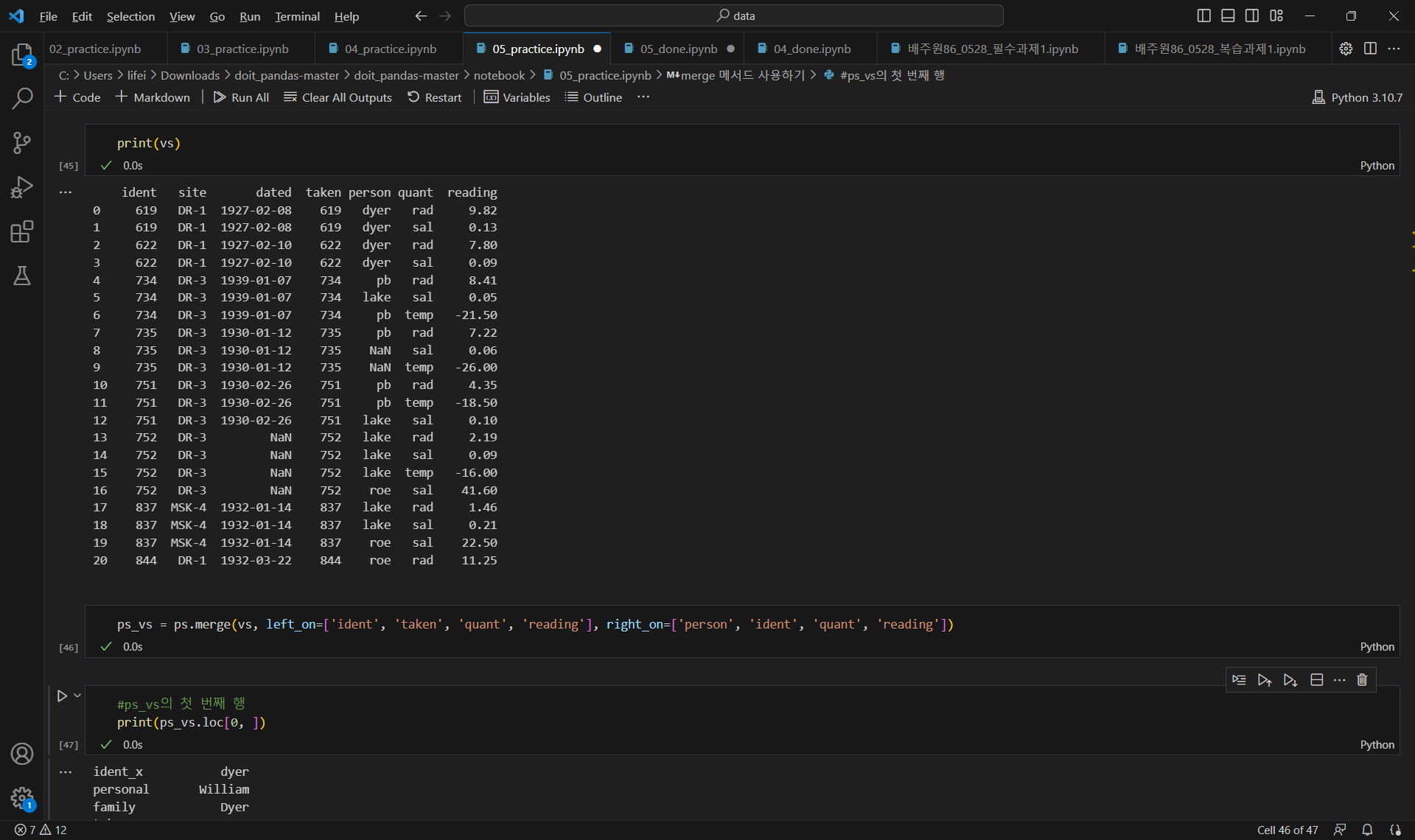Delete the current cell with trash icon
This screenshot has height=840, width=1415.
click(1362, 679)
